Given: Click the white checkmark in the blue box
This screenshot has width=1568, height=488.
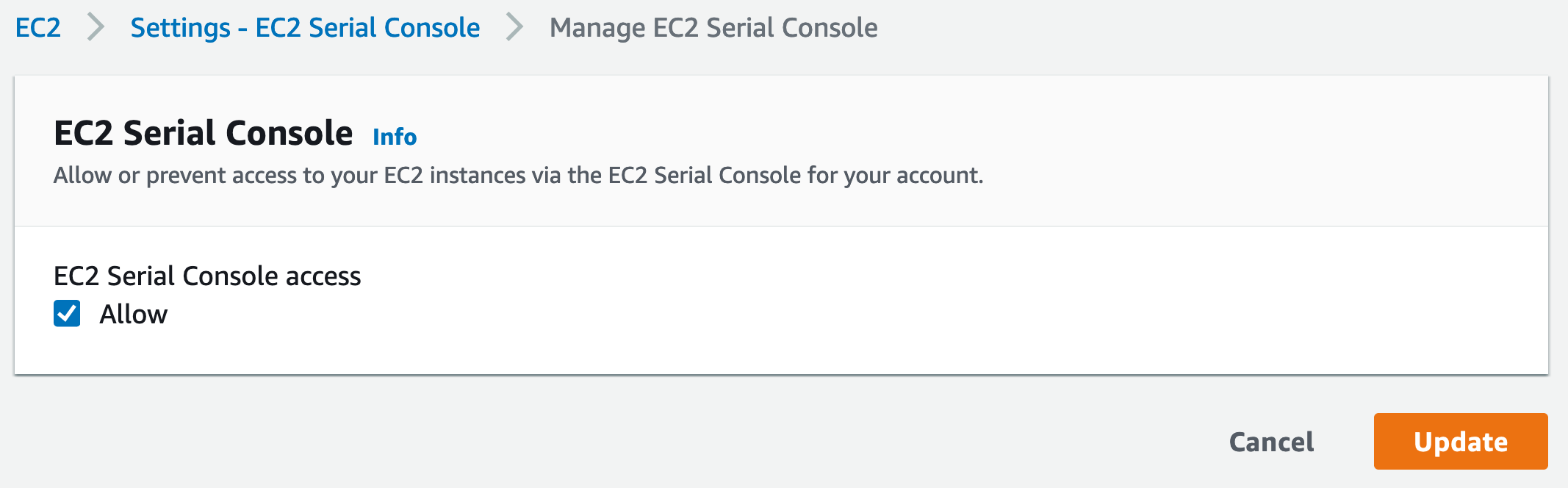Looking at the screenshot, I should (67, 314).
